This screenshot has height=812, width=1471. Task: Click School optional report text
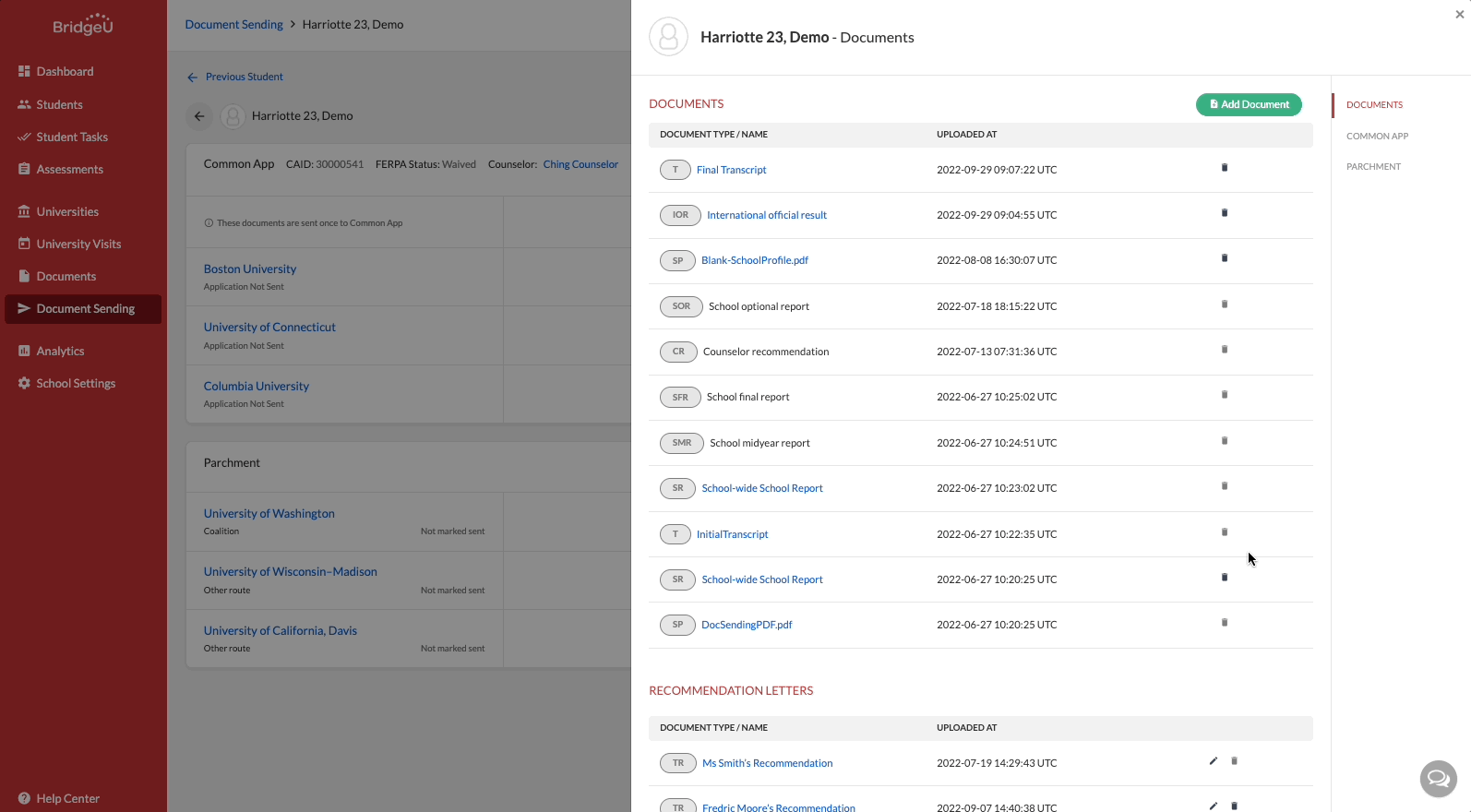pyautogui.click(x=759, y=306)
